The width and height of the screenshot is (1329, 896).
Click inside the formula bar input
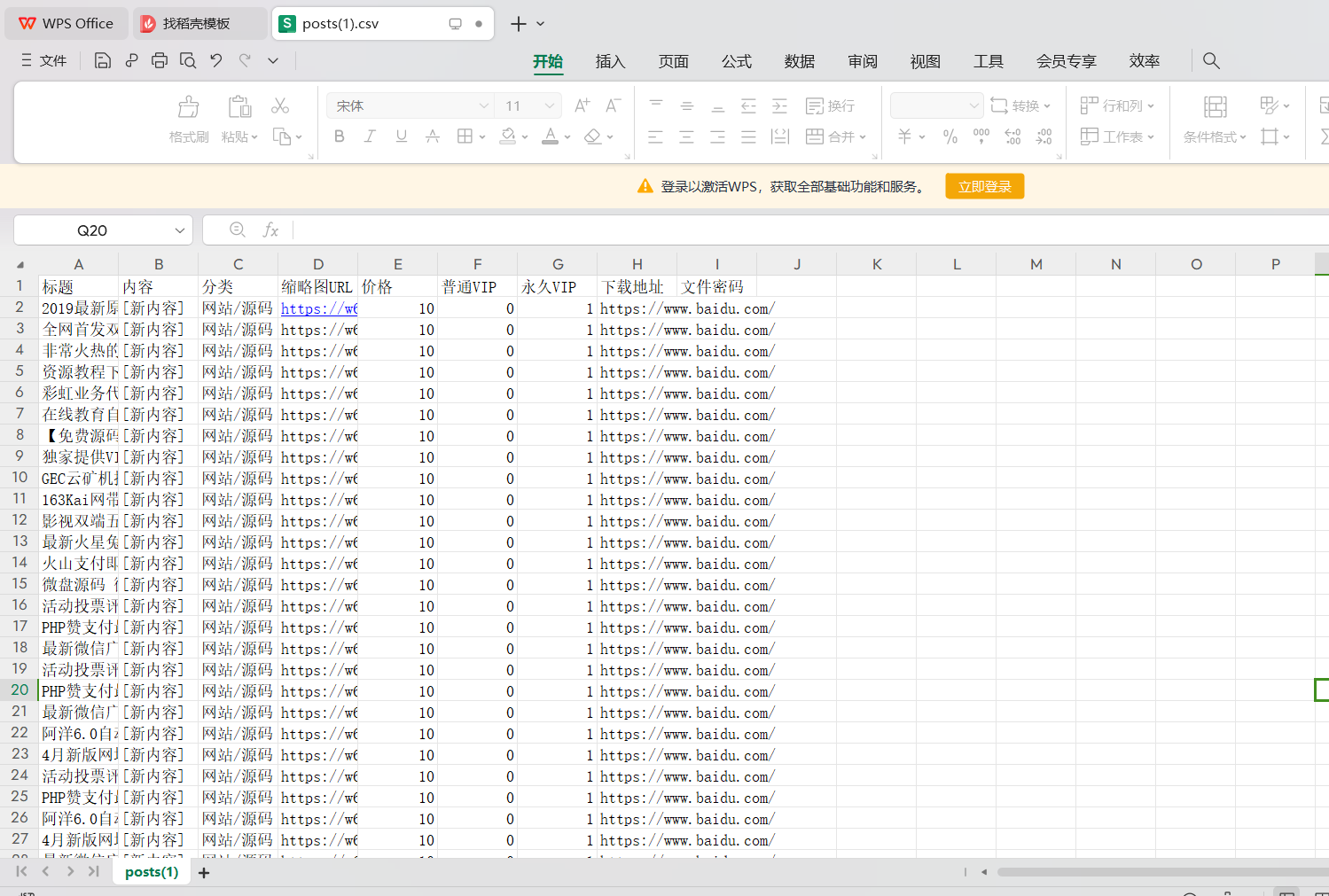(798, 230)
